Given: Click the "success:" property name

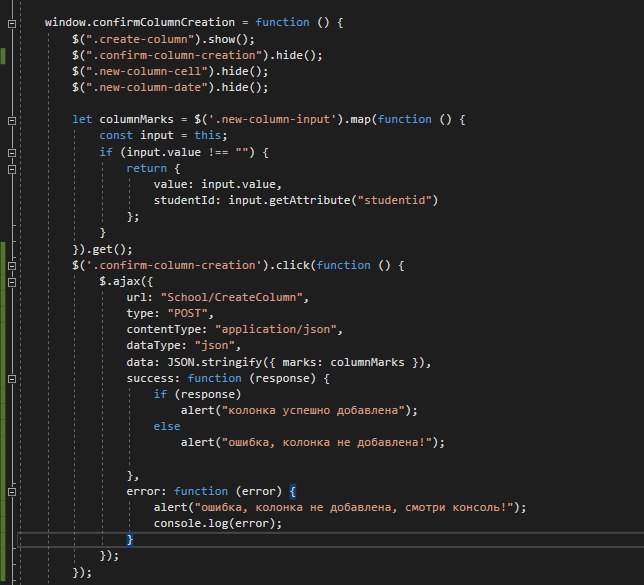Looking at the screenshot, I should 153,378.
